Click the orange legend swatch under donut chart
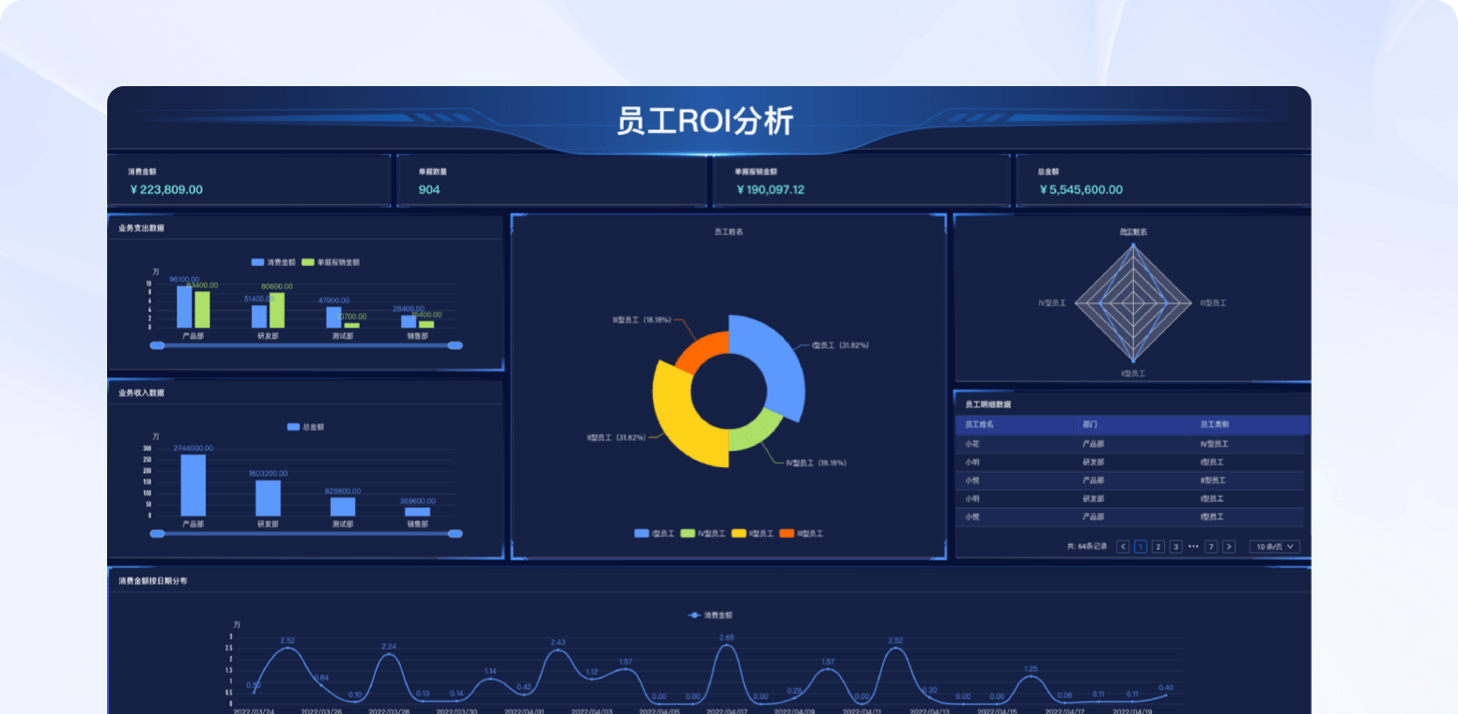This screenshot has height=714, width=1458. tap(787, 534)
